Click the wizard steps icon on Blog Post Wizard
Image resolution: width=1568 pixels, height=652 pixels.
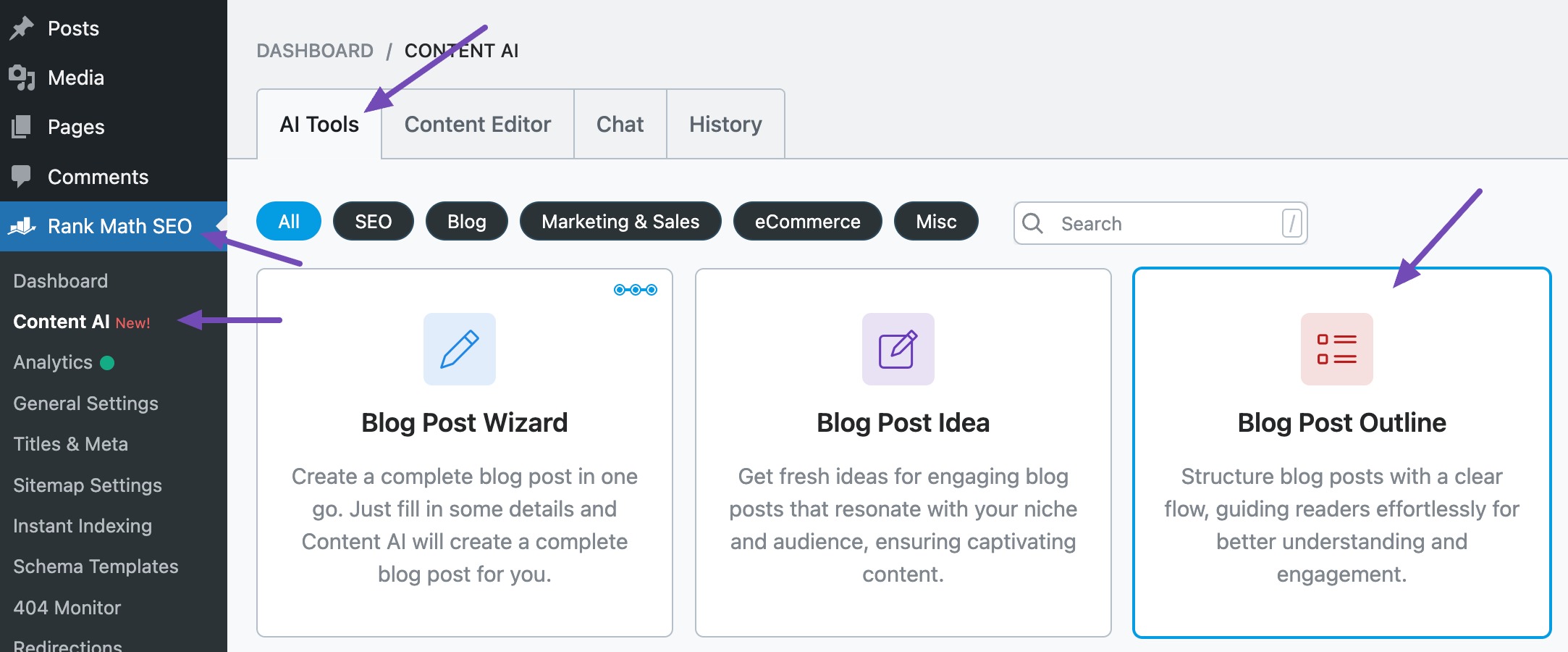[636, 290]
